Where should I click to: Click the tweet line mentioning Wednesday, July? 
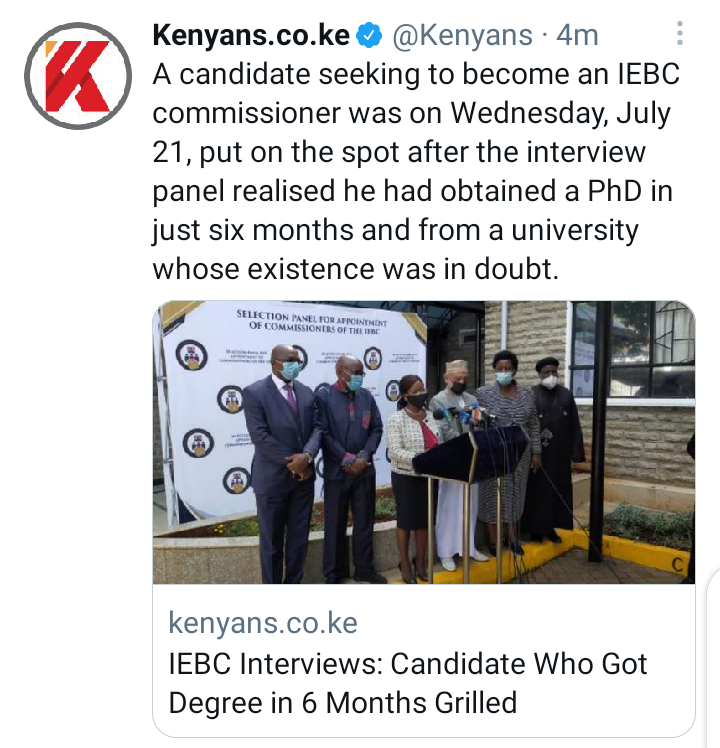(x=412, y=113)
